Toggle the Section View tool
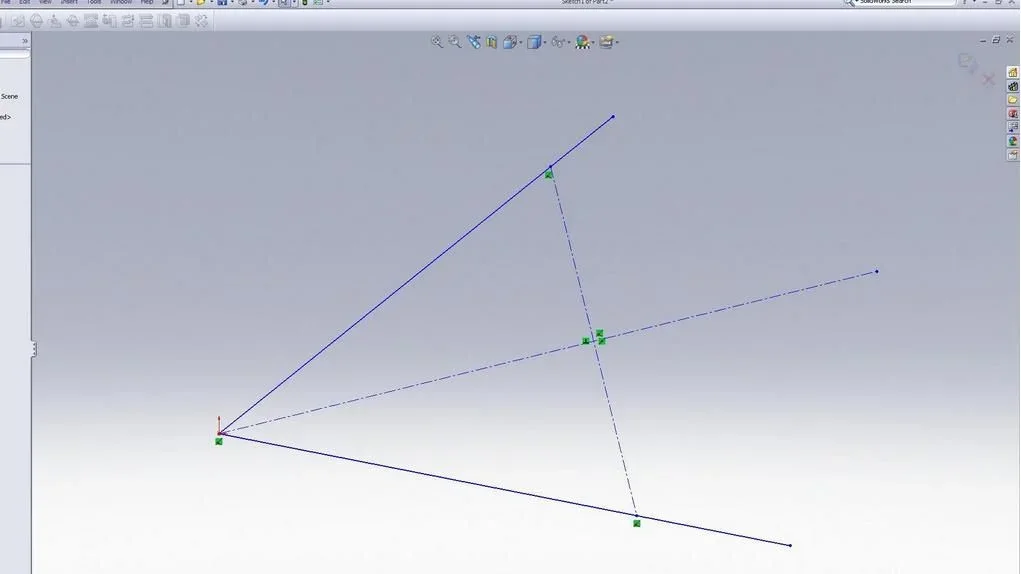Screen dimensions: 1021x574 tap(492, 42)
